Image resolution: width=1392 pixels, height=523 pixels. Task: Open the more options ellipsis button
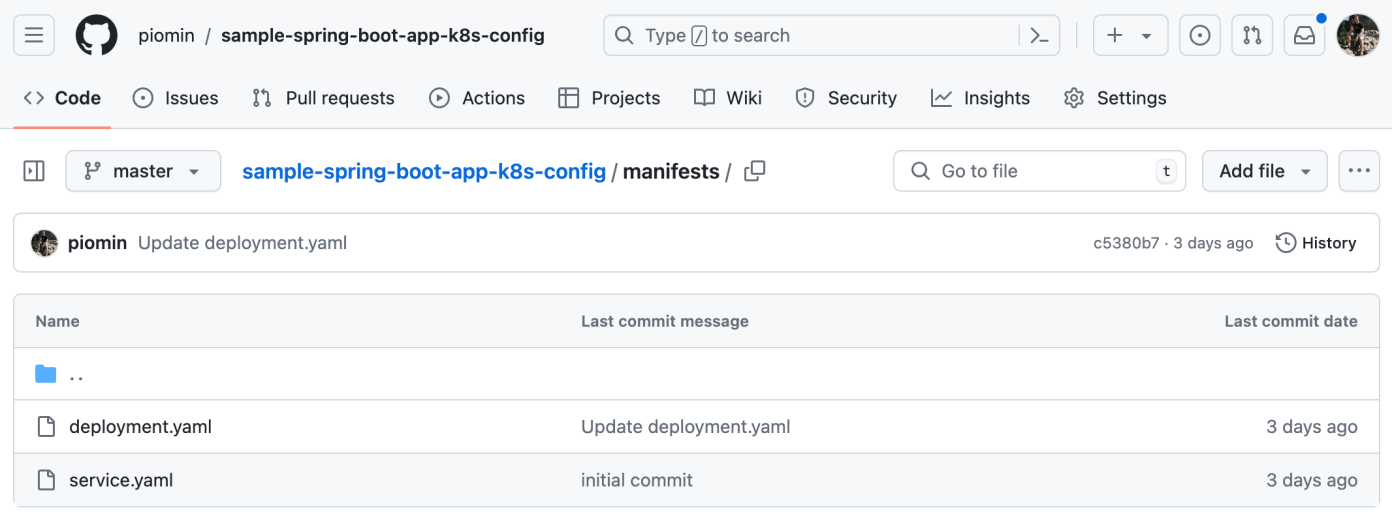1358,171
